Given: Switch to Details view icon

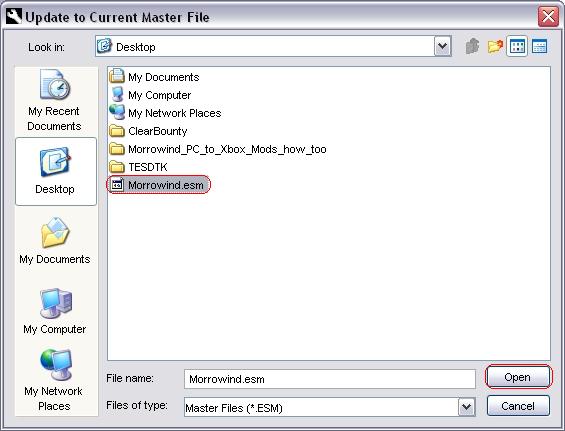Looking at the screenshot, I should click(x=539, y=46).
